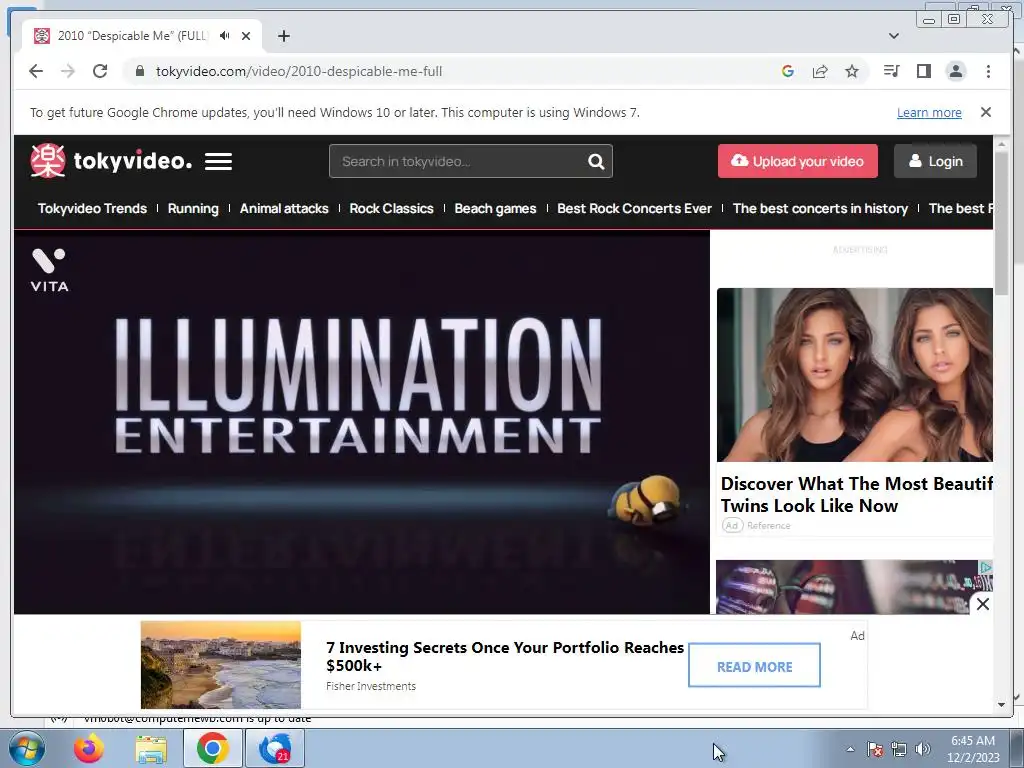Show hidden tray icons arrow

coord(850,749)
